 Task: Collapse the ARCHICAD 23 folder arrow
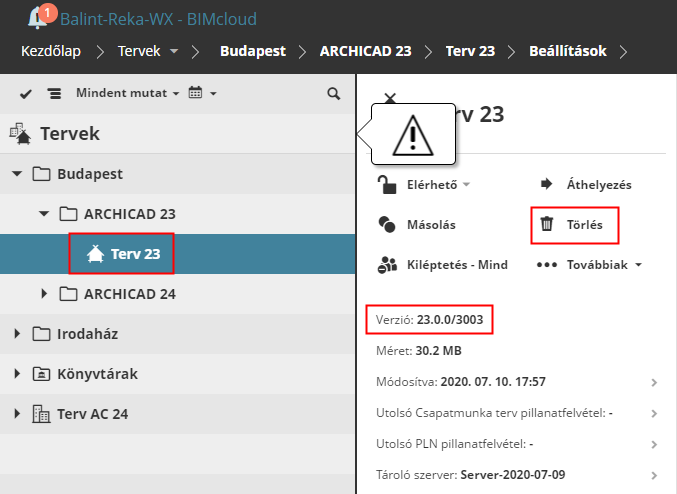click(x=44, y=214)
